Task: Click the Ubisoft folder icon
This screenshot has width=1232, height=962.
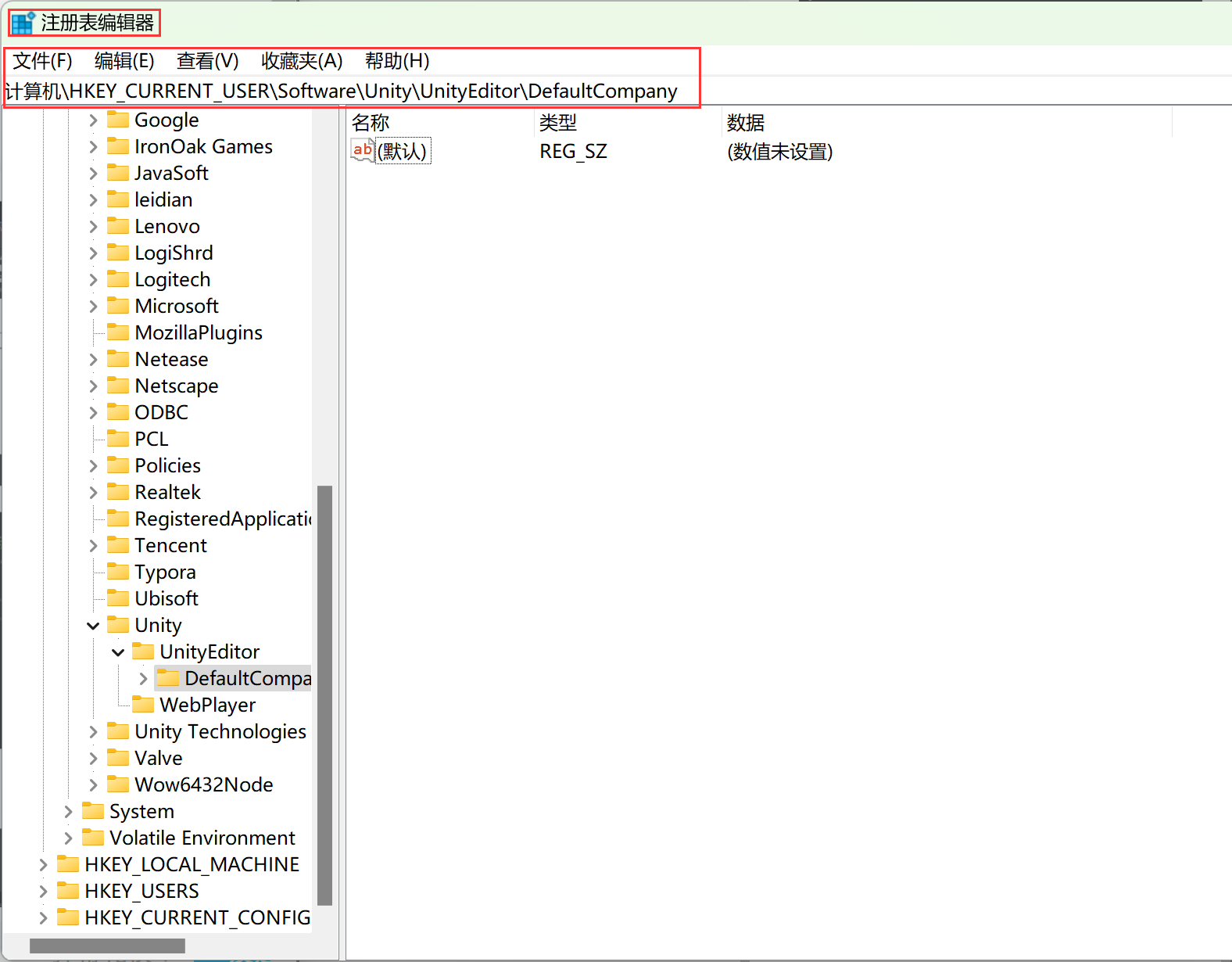Action: click(118, 598)
